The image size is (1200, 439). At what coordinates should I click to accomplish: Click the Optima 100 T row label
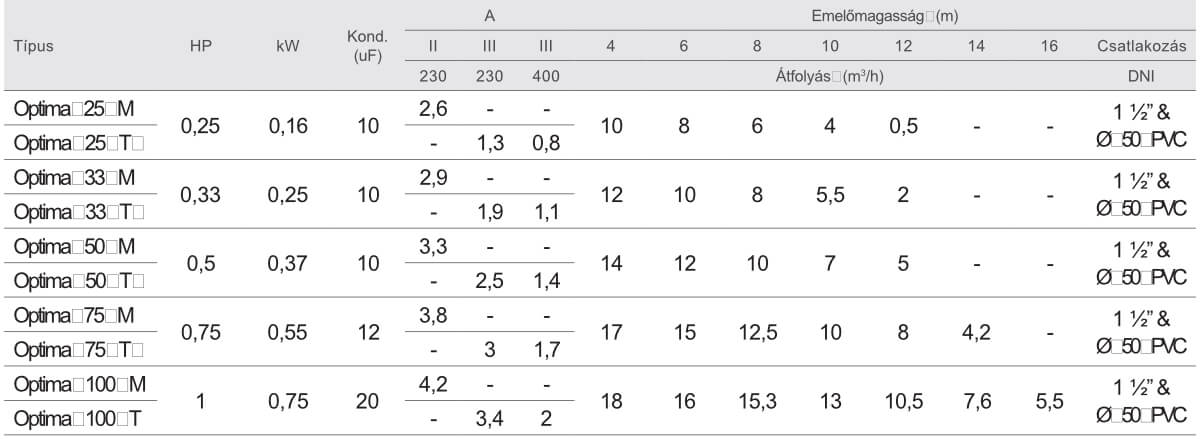[x=72, y=418]
